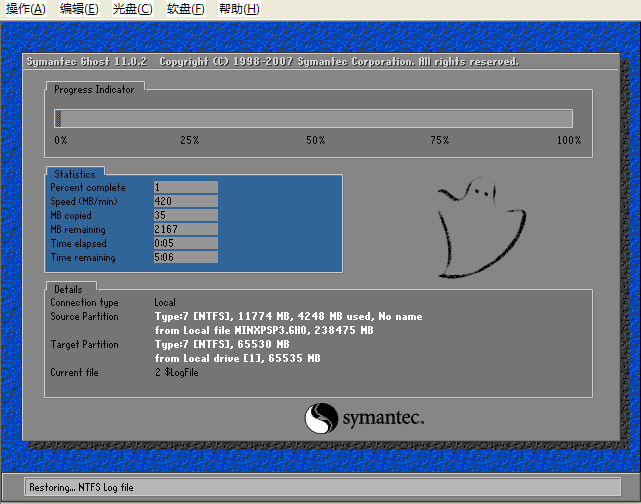
Task: Click the Current file label
Action: point(74,372)
